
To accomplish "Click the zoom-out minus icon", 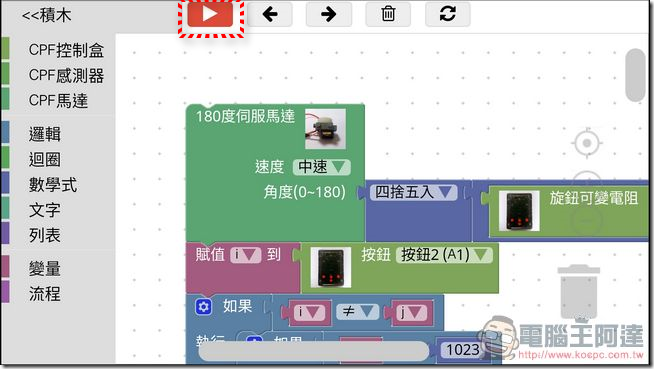I will point(586,221).
